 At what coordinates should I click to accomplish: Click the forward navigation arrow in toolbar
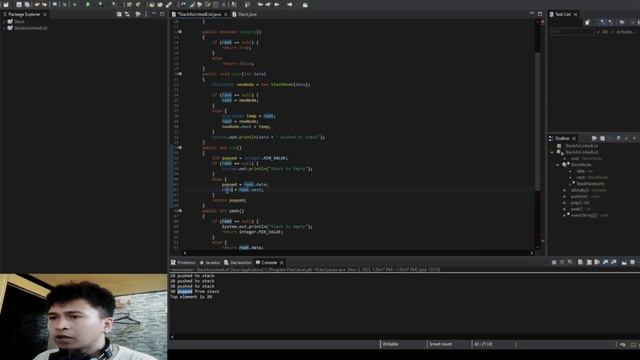(290, 4)
